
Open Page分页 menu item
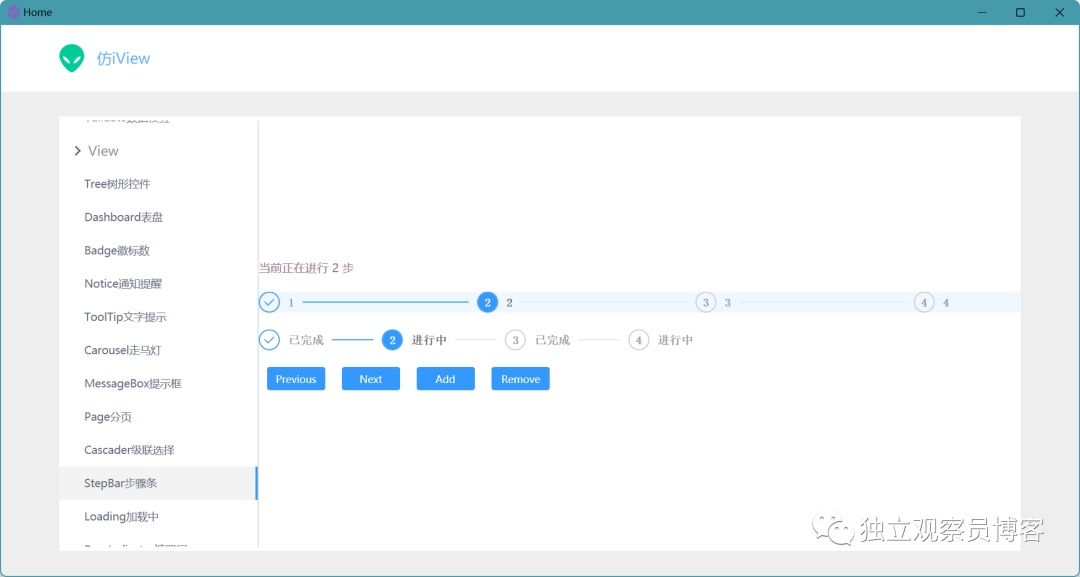click(158, 417)
